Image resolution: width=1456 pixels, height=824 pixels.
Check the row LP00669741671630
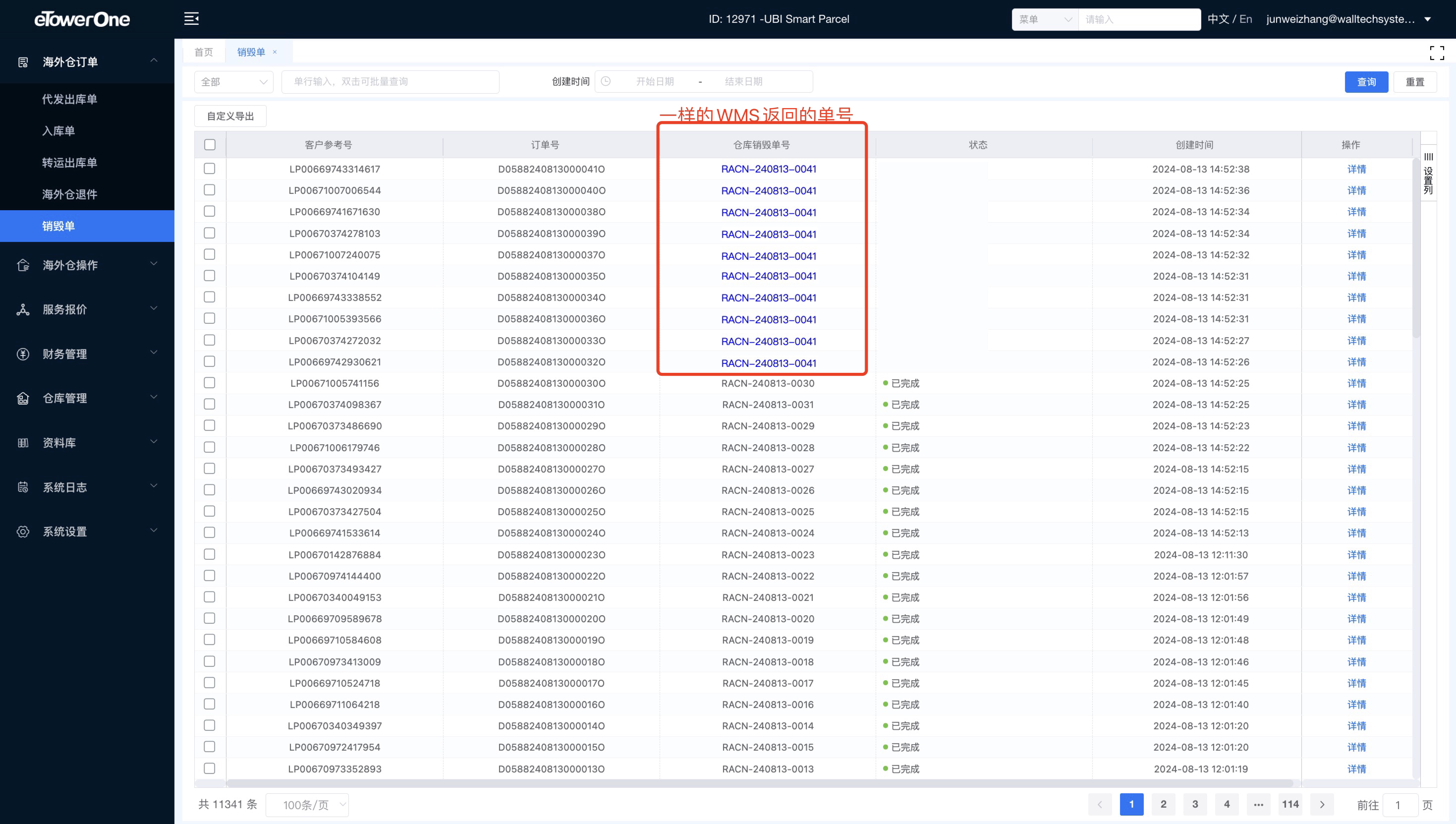pos(210,211)
